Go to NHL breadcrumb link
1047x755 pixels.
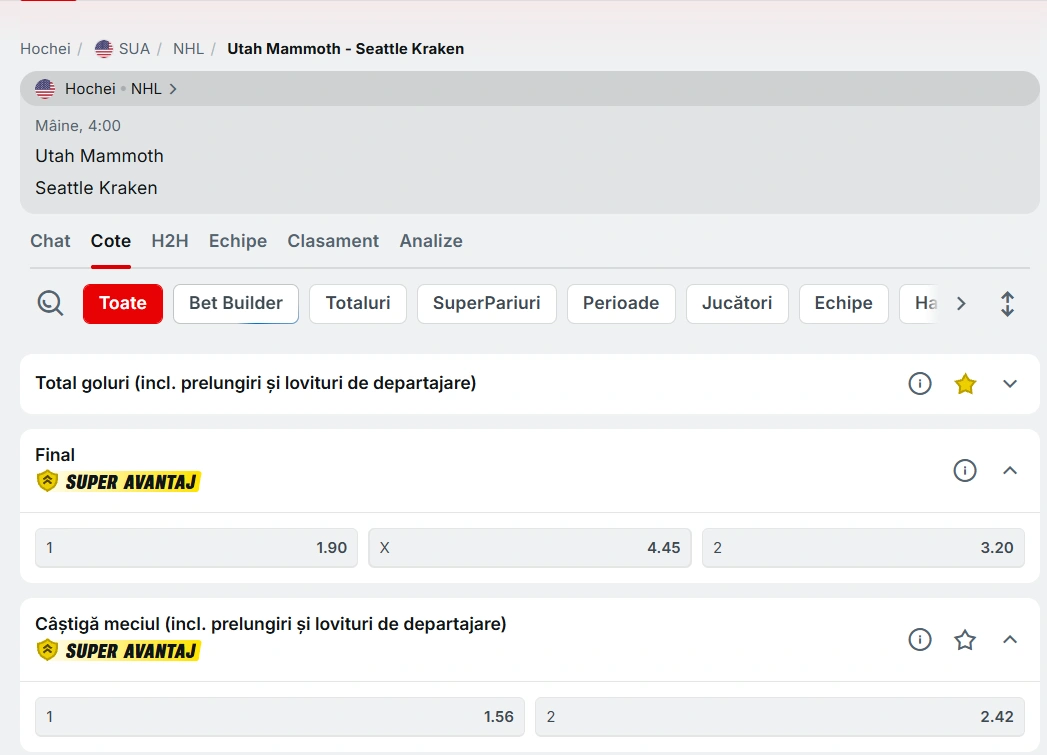[x=188, y=49]
